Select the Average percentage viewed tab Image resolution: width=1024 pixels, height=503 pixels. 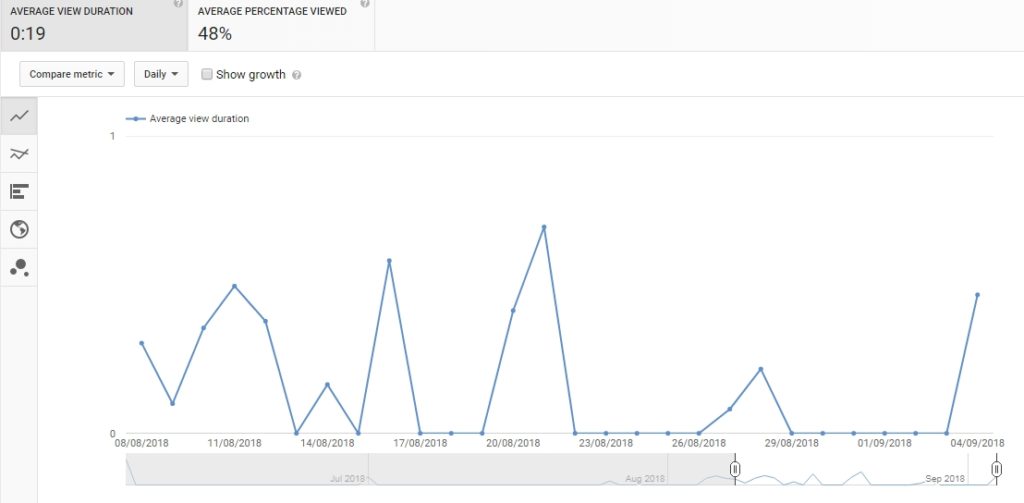point(281,25)
